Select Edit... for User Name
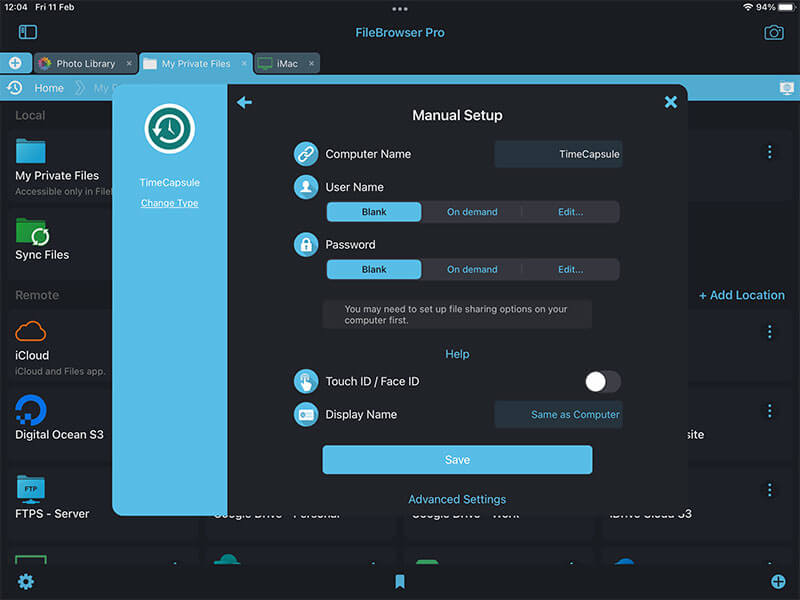Image resolution: width=800 pixels, height=600 pixels. point(570,212)
